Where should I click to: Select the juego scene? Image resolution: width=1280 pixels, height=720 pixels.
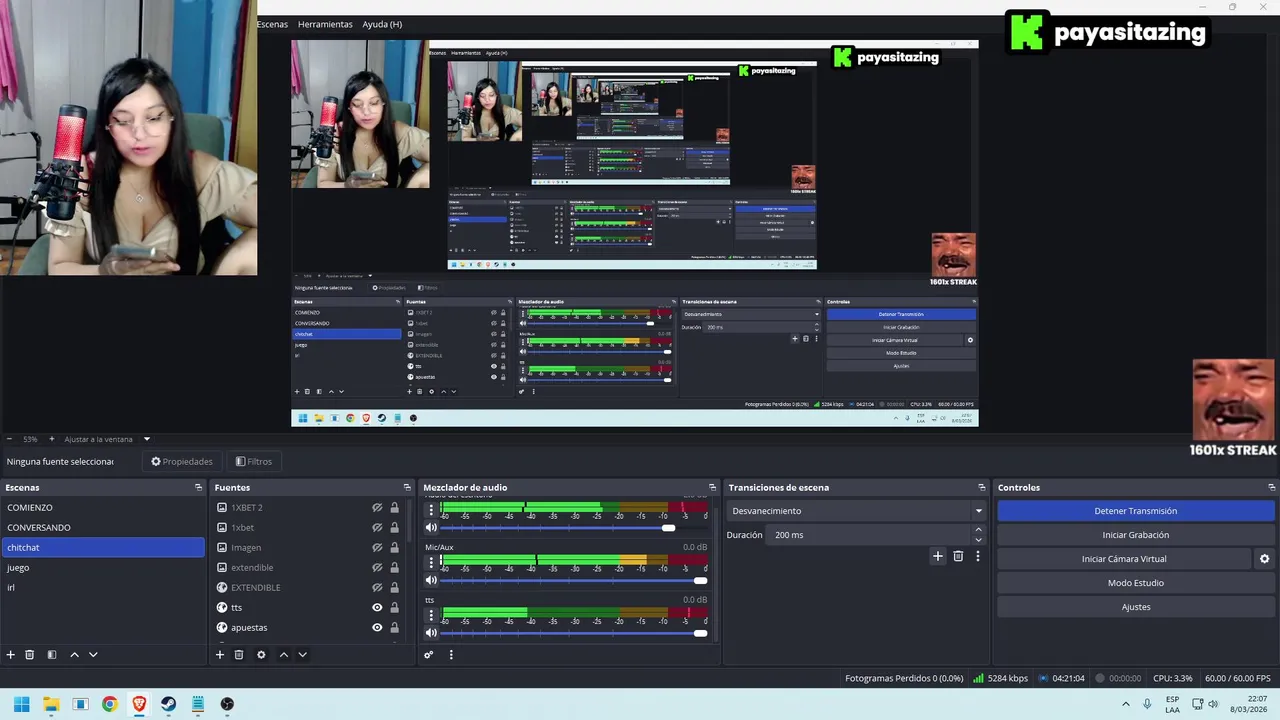tap(103, 568)
